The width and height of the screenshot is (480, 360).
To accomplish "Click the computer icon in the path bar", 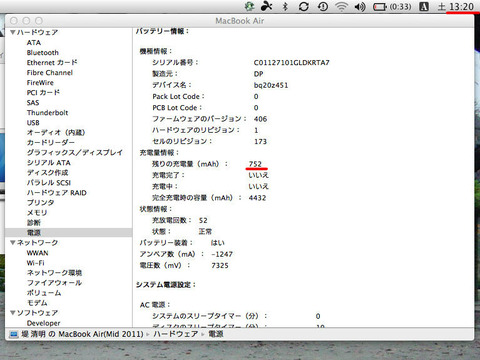I will pos(14,334).
